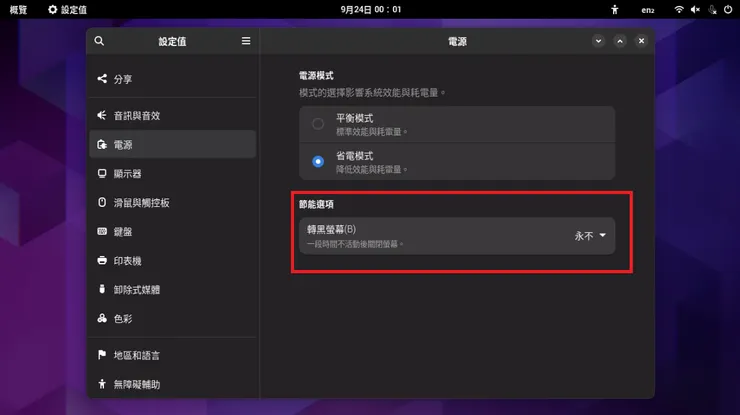The image size is (740, 415).
Task: Open the 轉黑螢幕 永不 dropdown
Action: tap(590, 236)
